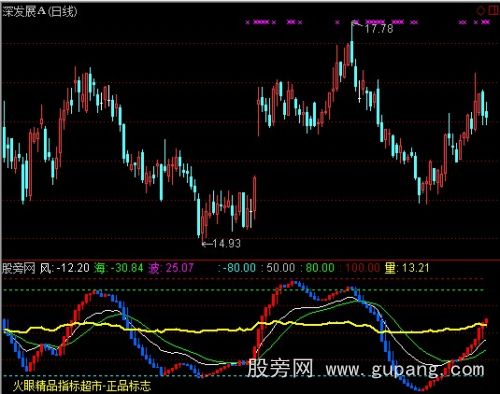Click the dark red 100.00 level value
The image size is (500, 394).
click(362, 268)
